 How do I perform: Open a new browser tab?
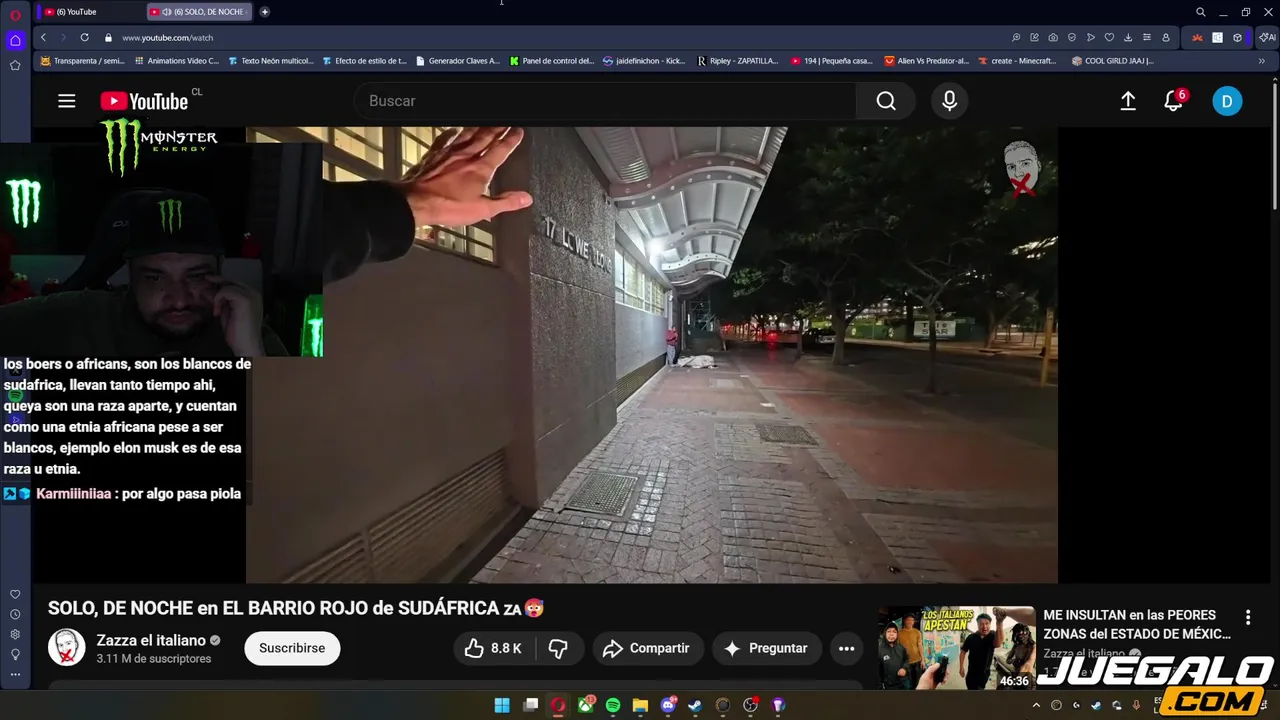click(265, 12)
